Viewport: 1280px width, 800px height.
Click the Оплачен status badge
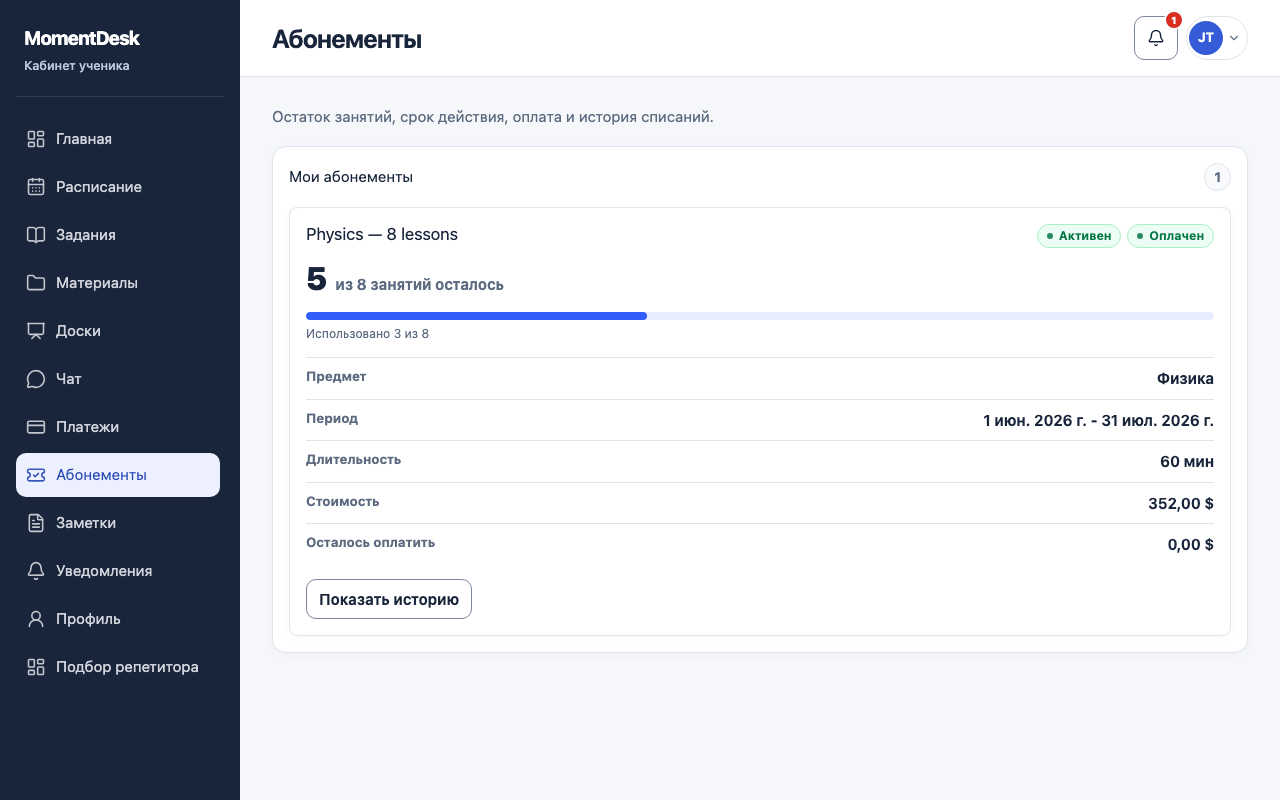pos(1170,236)
